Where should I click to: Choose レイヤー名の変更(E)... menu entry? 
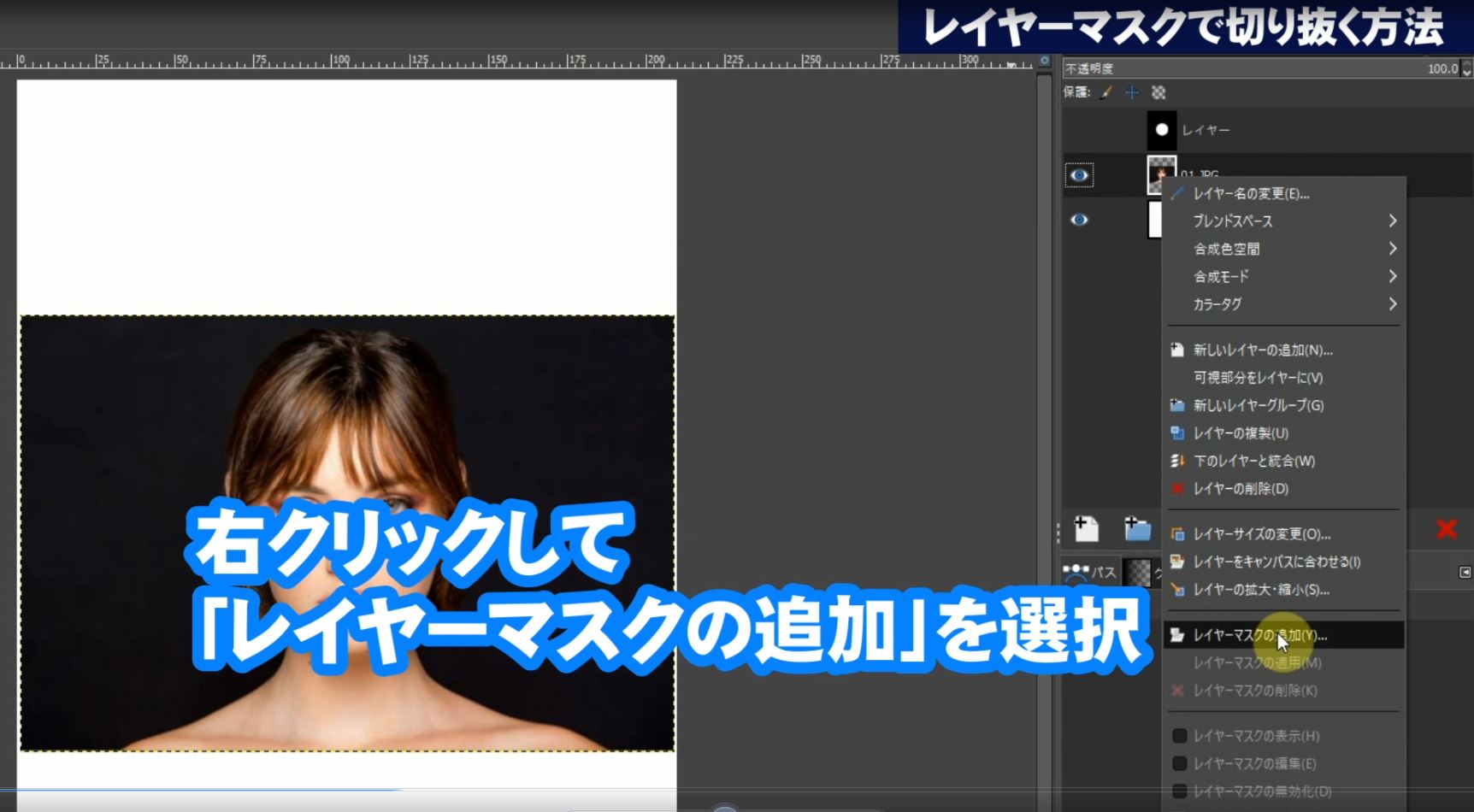(x=1251, y=194)
